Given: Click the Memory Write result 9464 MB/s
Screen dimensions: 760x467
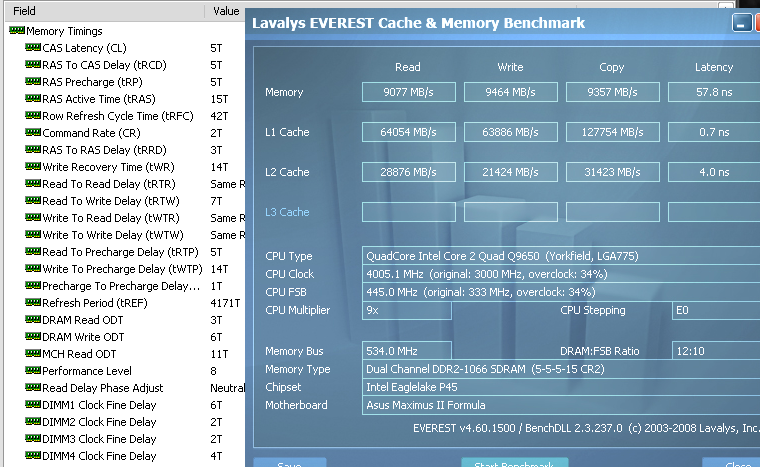Looking at the screenshot, I should [x=510, y=92].
